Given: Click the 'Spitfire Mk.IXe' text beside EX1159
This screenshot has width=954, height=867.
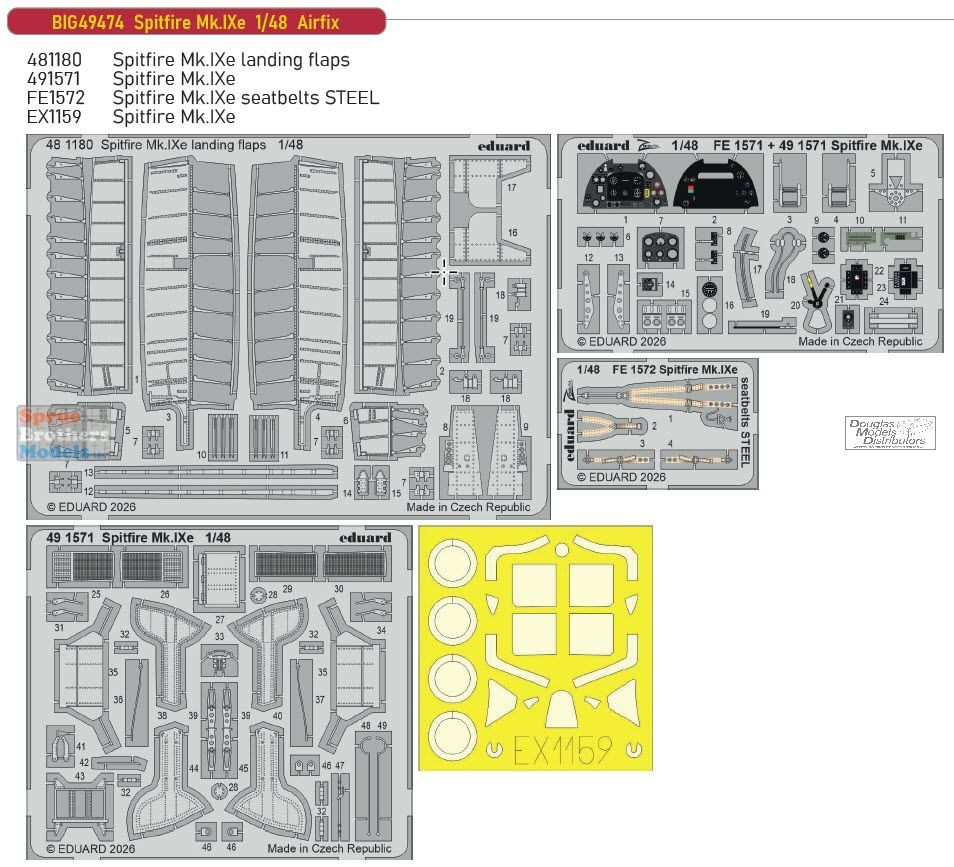Looking at the screenshot, I should [174, 116].
